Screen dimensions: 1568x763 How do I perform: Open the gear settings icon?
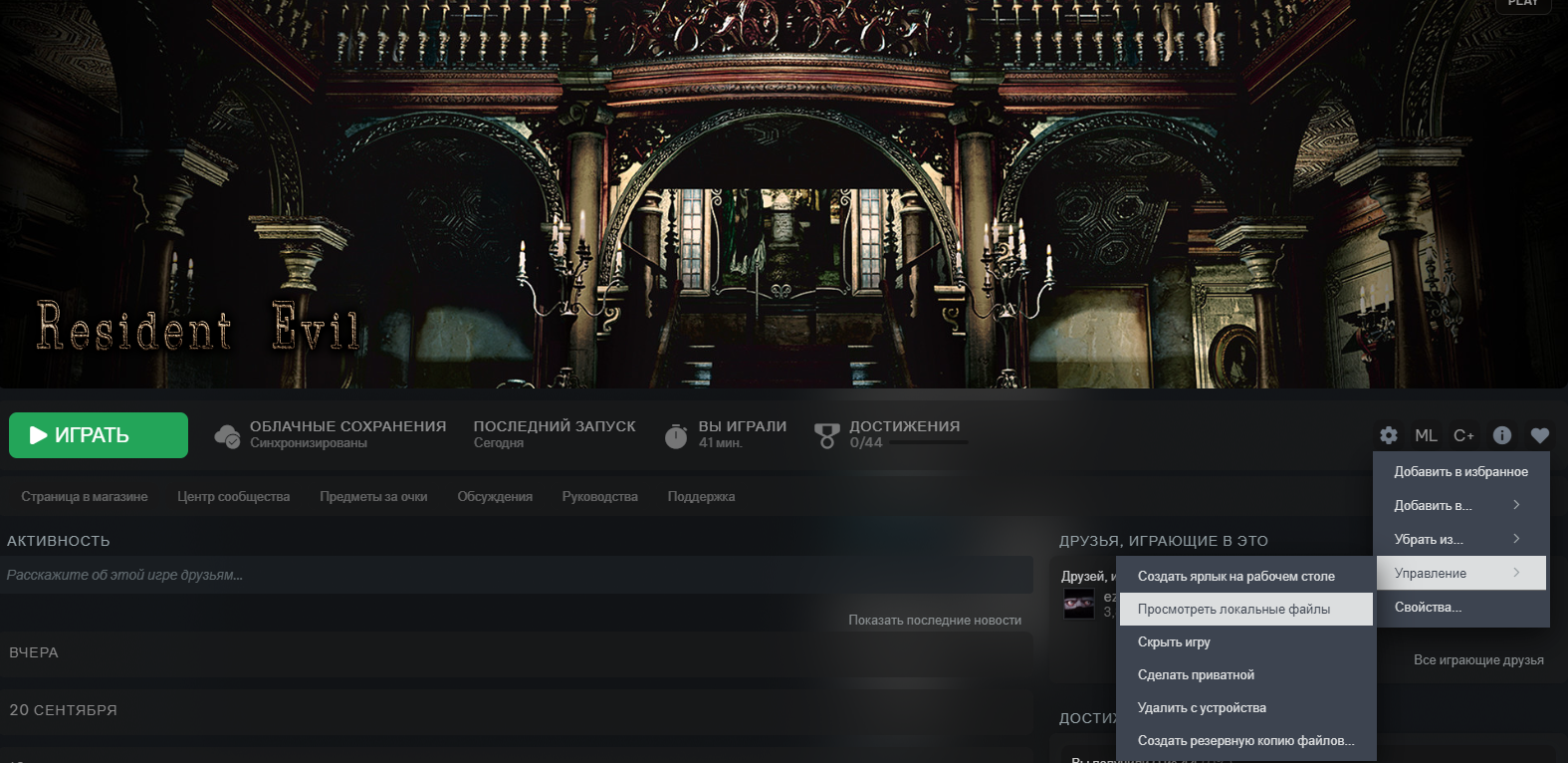(x=1389, y=435)
